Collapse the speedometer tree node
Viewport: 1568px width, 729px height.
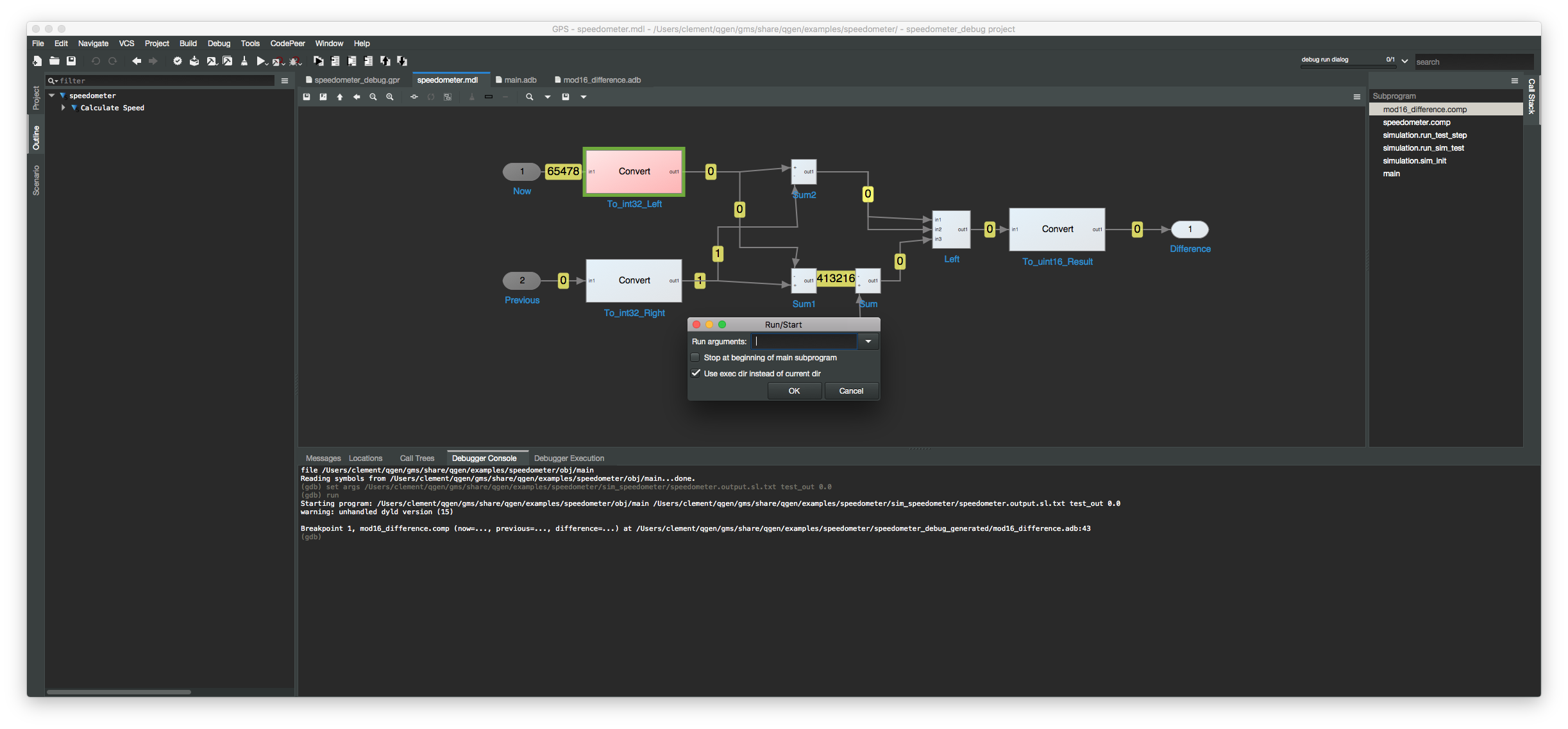coord(52,96)
